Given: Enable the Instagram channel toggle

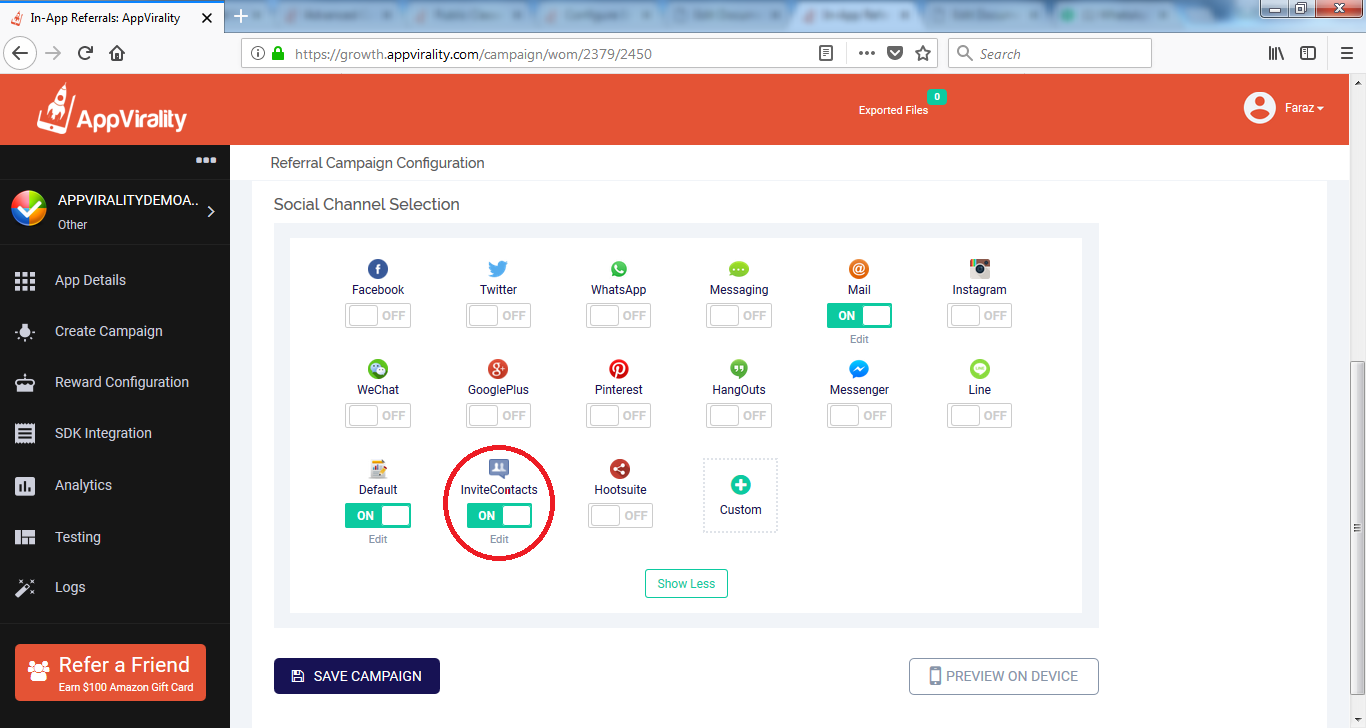Looking at the screenshot, I should 979,316.
